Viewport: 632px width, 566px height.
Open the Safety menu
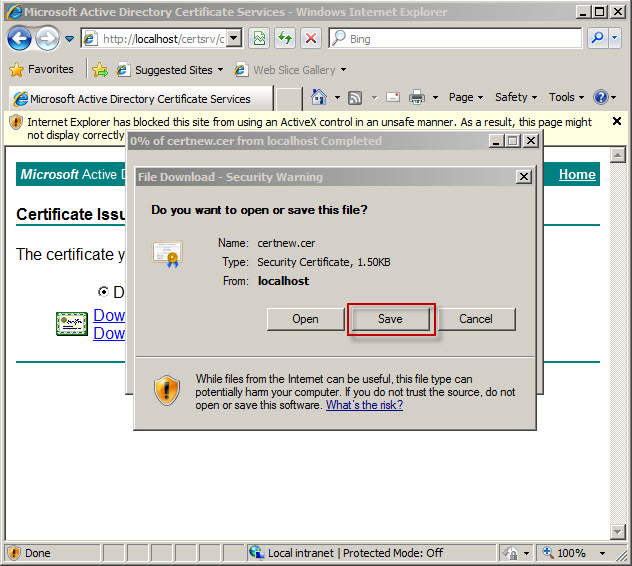coord(516,97)
